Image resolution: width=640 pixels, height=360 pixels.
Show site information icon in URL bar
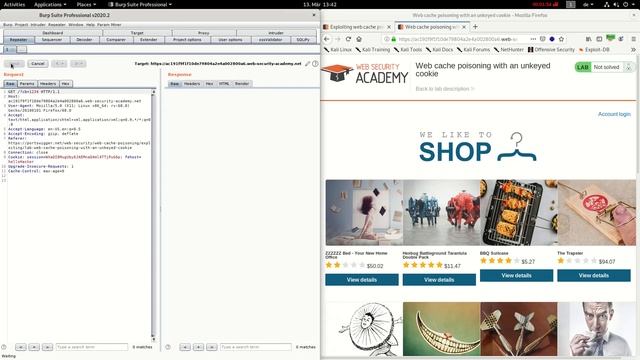coord(387,39)
